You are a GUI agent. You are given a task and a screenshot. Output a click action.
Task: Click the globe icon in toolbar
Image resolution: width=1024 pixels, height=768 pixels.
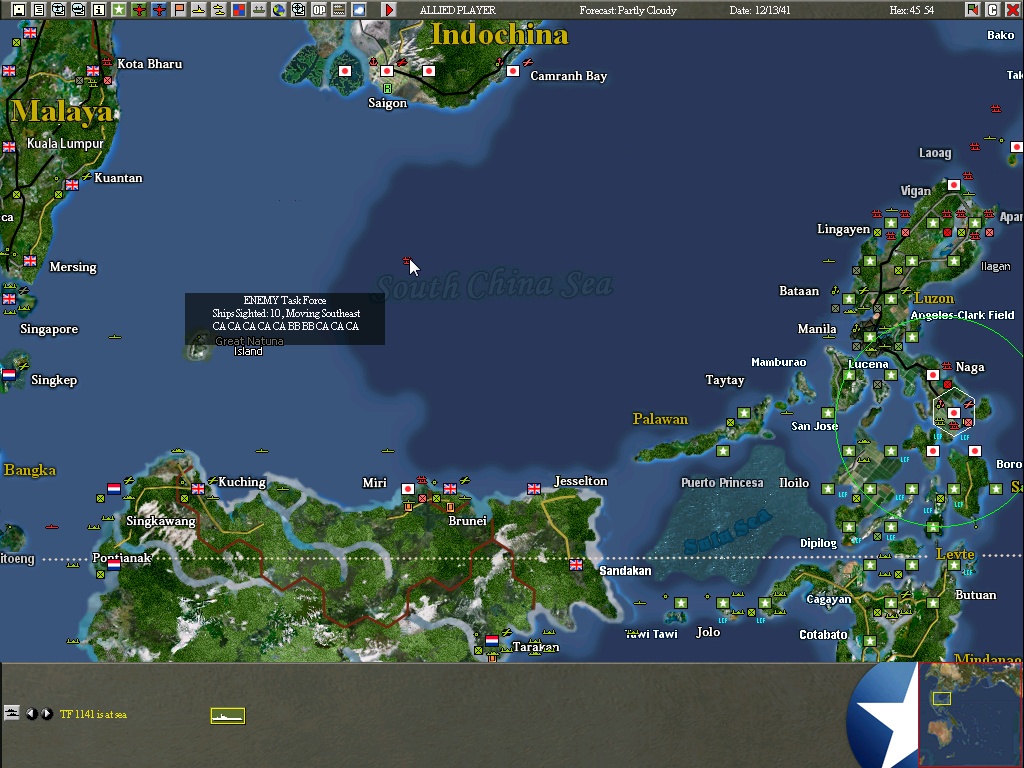click(x=279, y=10)
